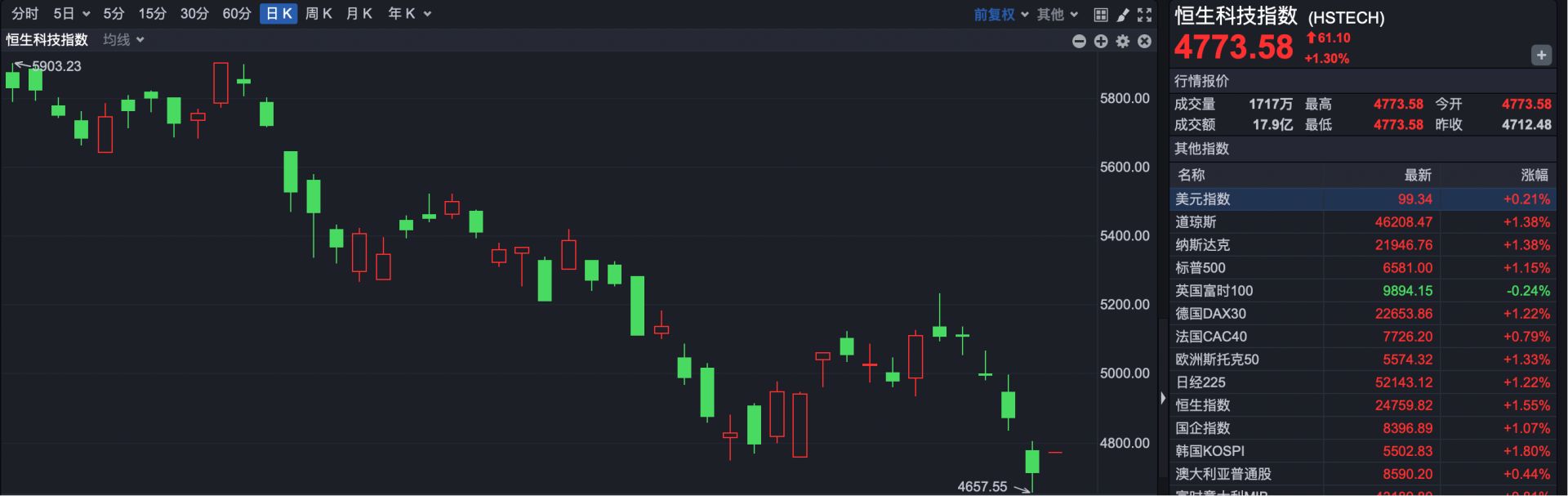1568x496 pixels.
Task: Collapse the right quote panel arrow
Action: (1163, 399)
